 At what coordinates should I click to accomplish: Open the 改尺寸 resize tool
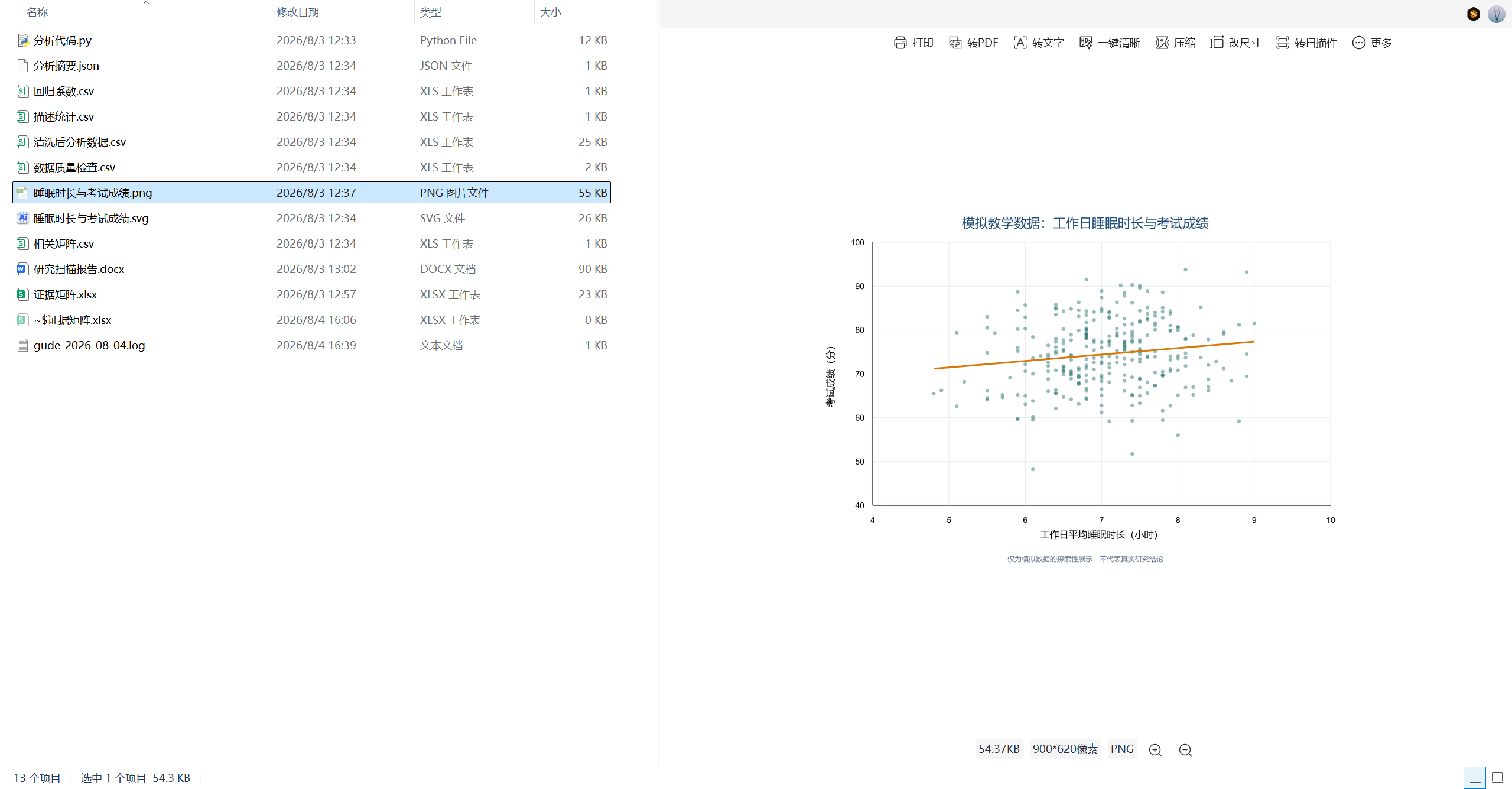[x=1235, y=43]
